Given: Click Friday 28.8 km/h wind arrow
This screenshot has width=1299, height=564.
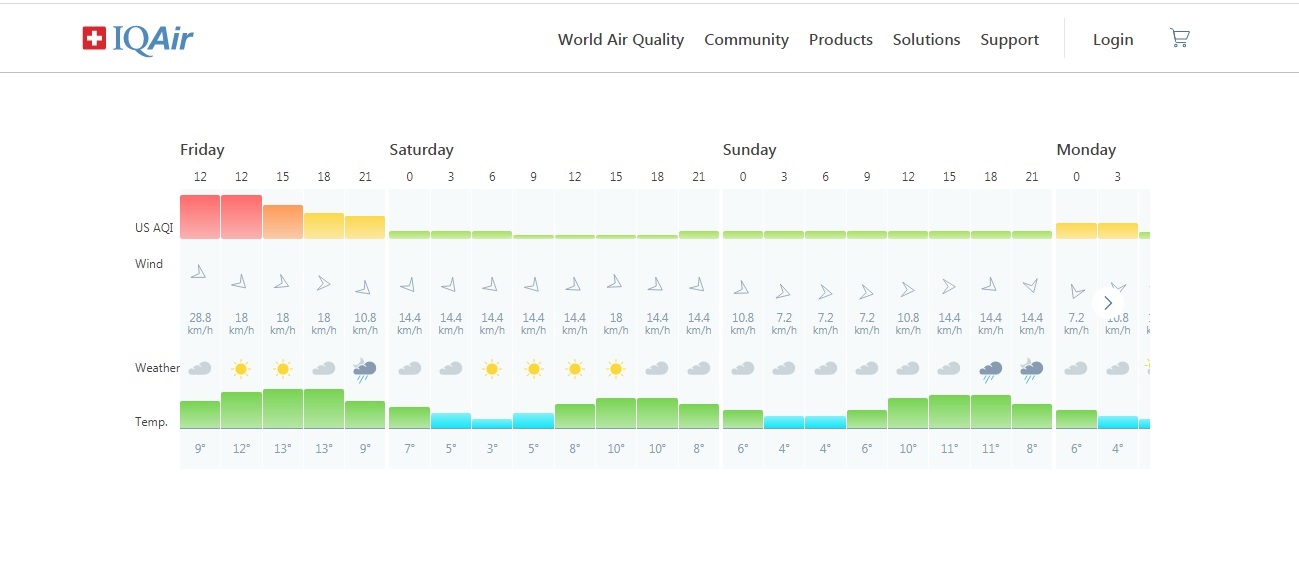Looking at the screenshot, I should [200, 271].
